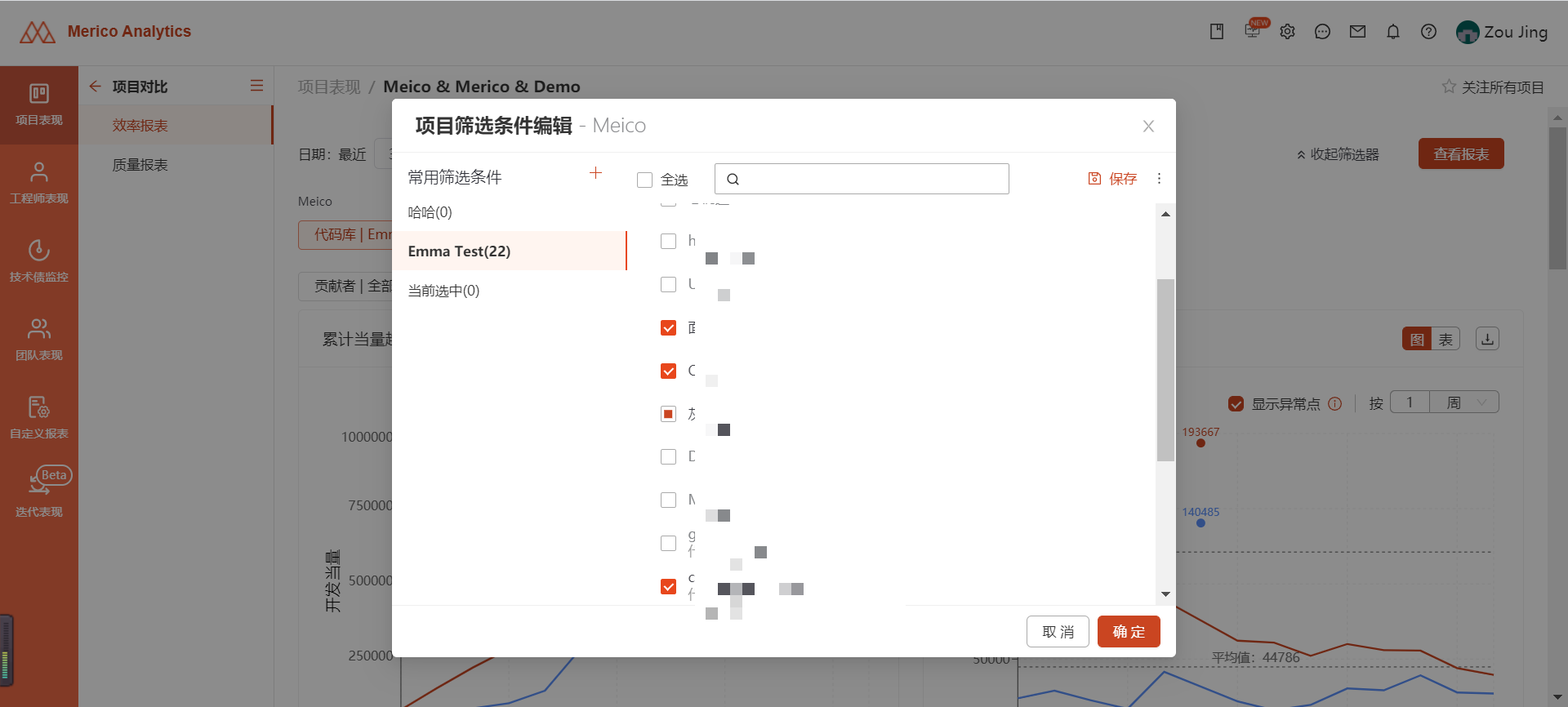1568x707 pixels.
Task: Select 当前选中(0) in the filter list
Action: point(510,291)
